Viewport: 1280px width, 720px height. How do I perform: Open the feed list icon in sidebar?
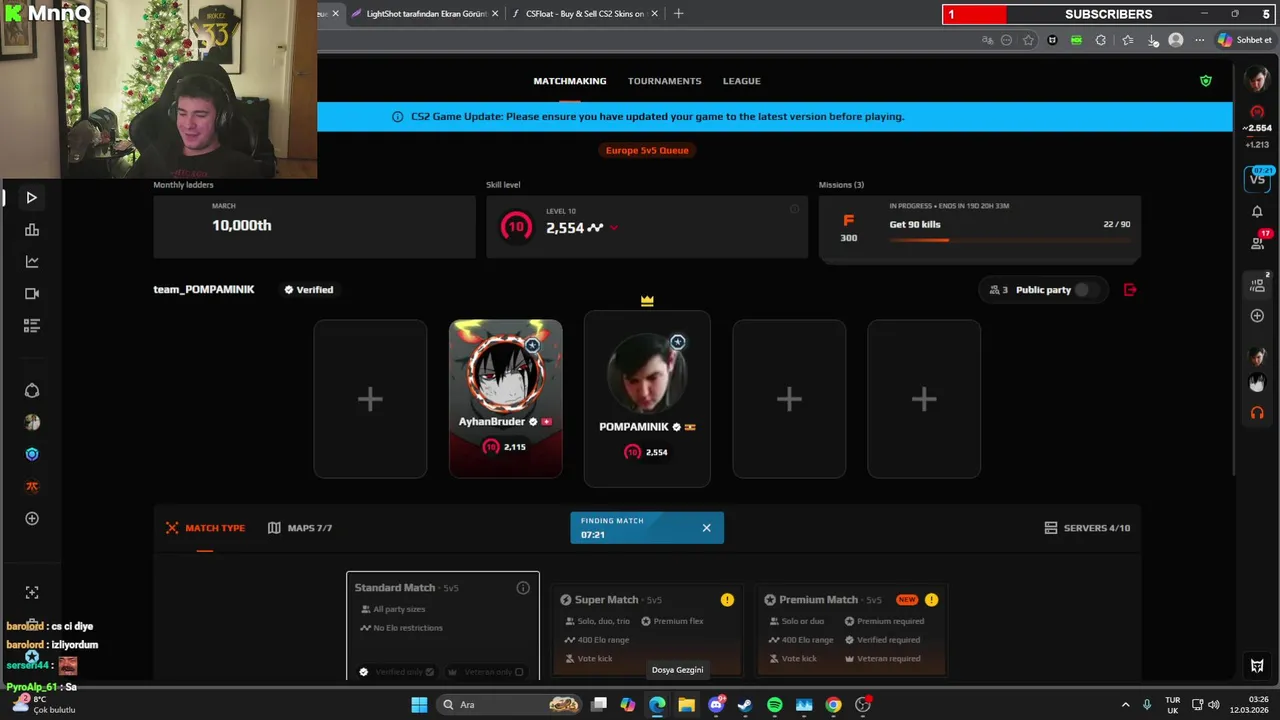coord(32,326)
